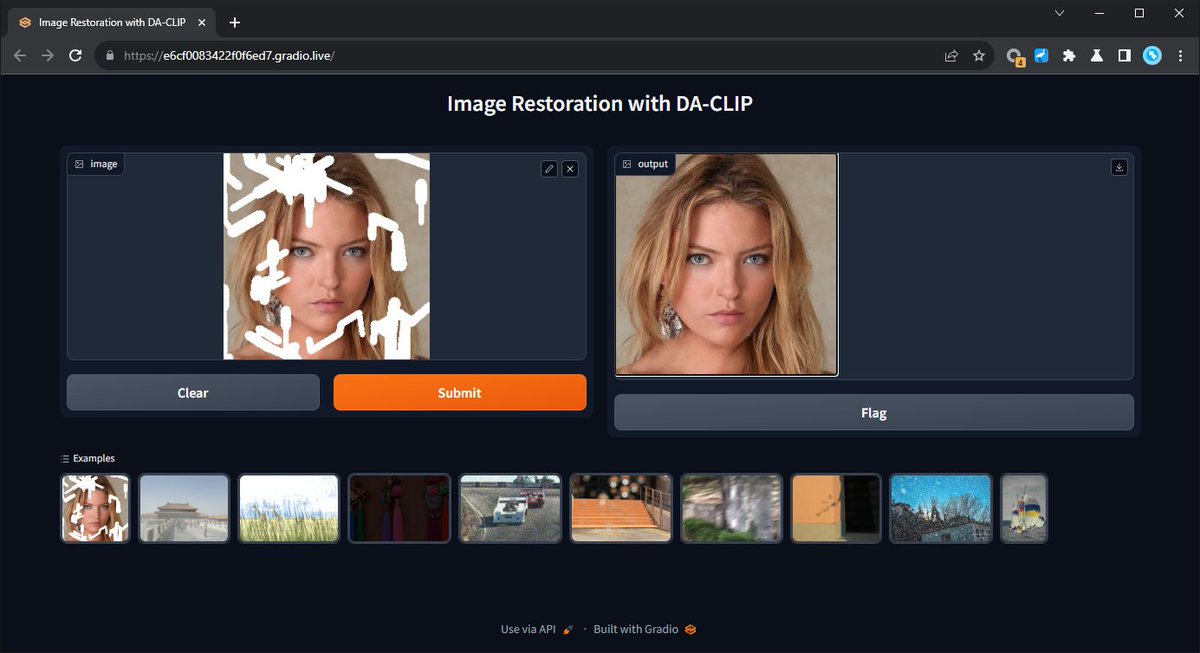This screenshot has width=1200, height=653.
Task: Select the snowy blue scene example thumbnail
Action: coord(941,508)
